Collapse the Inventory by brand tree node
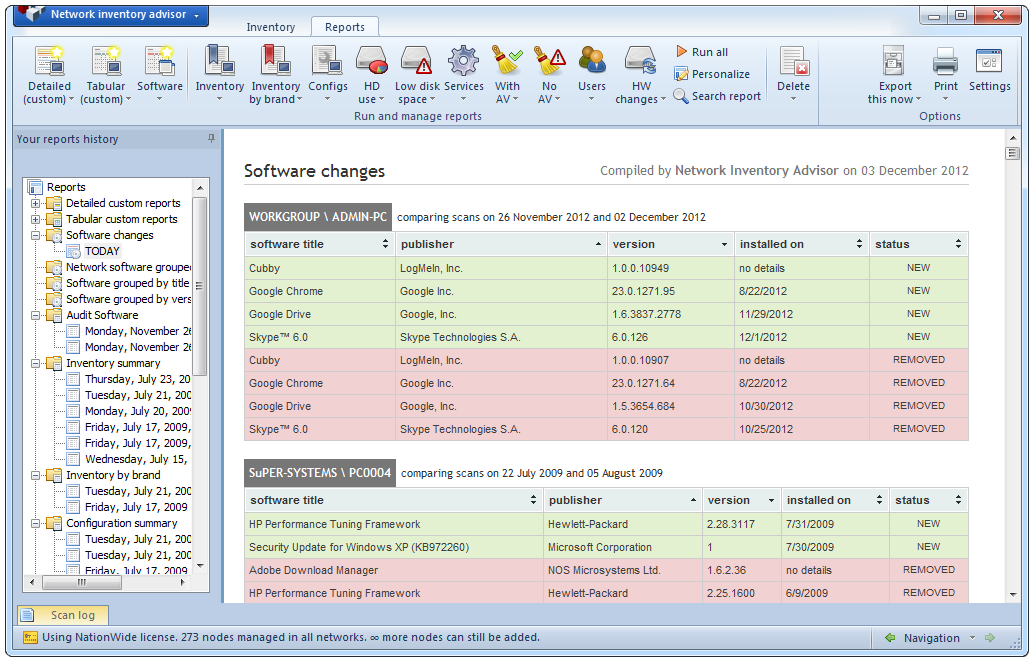The image size is (1034, 662). tap(36, 475)
